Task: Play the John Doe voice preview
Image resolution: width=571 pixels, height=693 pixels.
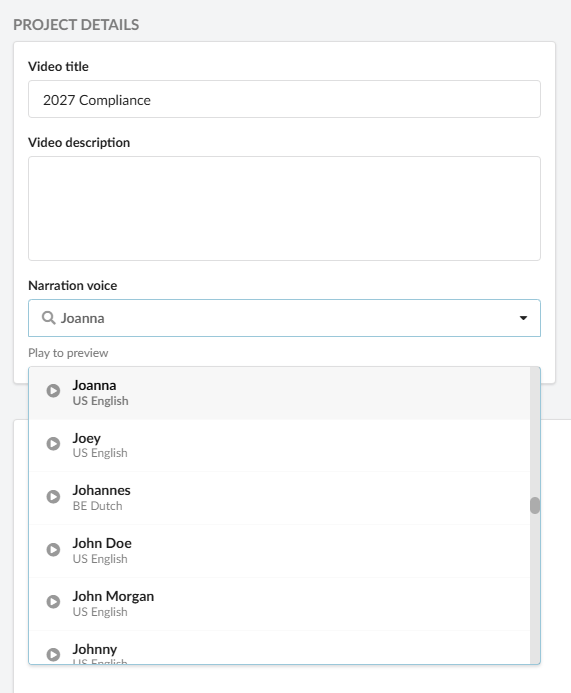Action: point(53,549)
